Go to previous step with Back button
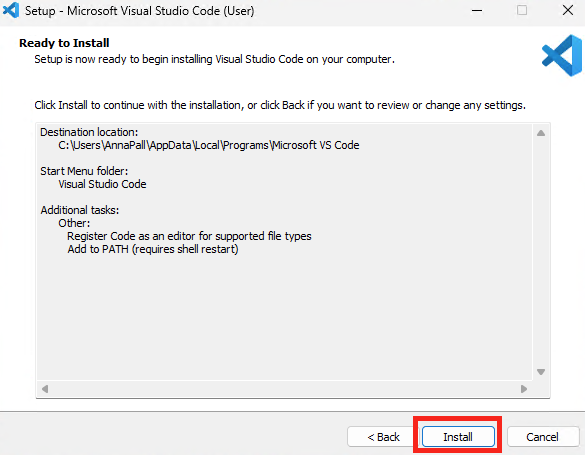This screenshot has height=455, width=585. point(383,437)
